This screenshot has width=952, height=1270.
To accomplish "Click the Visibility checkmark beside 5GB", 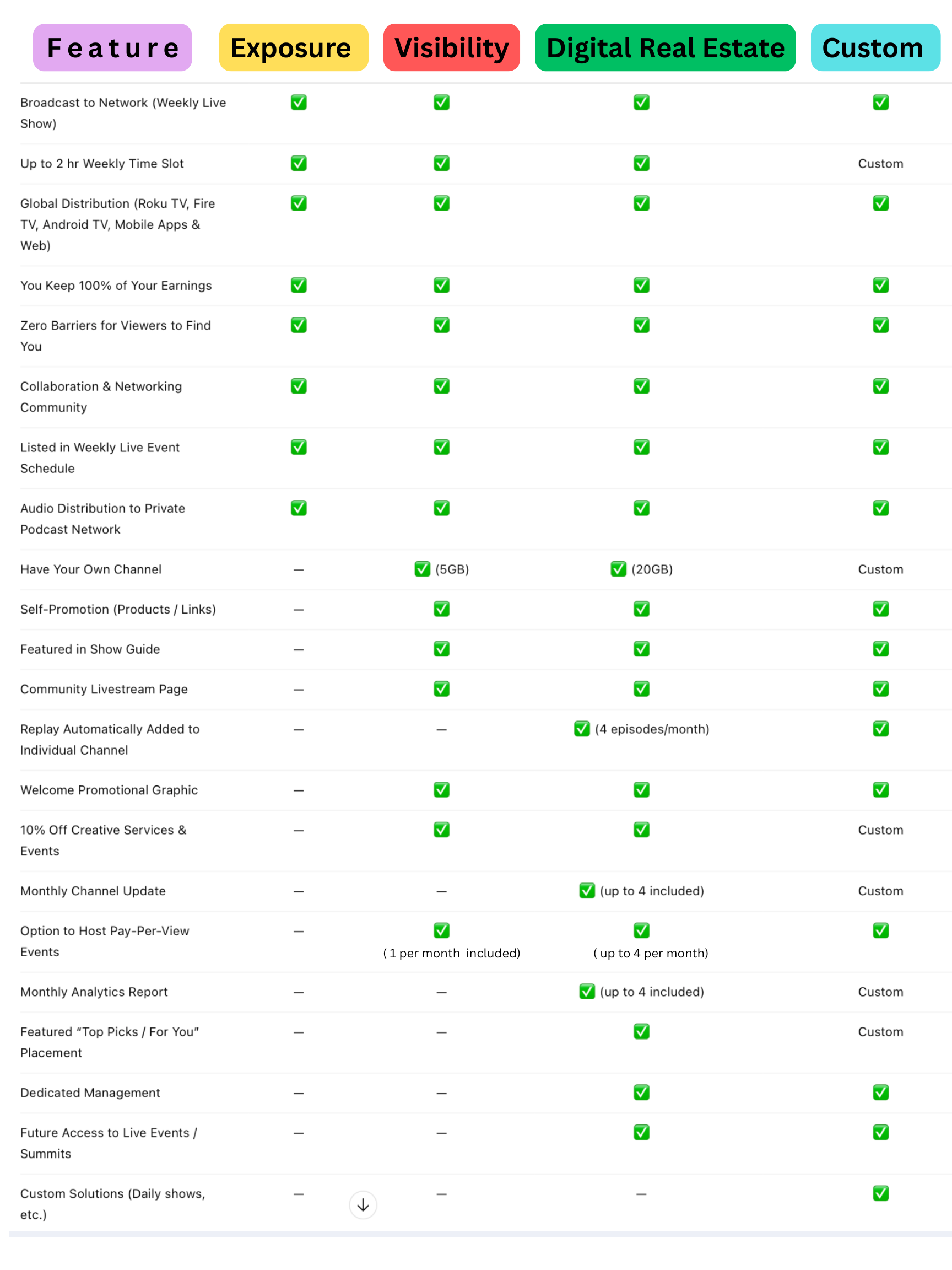I will click(423, 569).
